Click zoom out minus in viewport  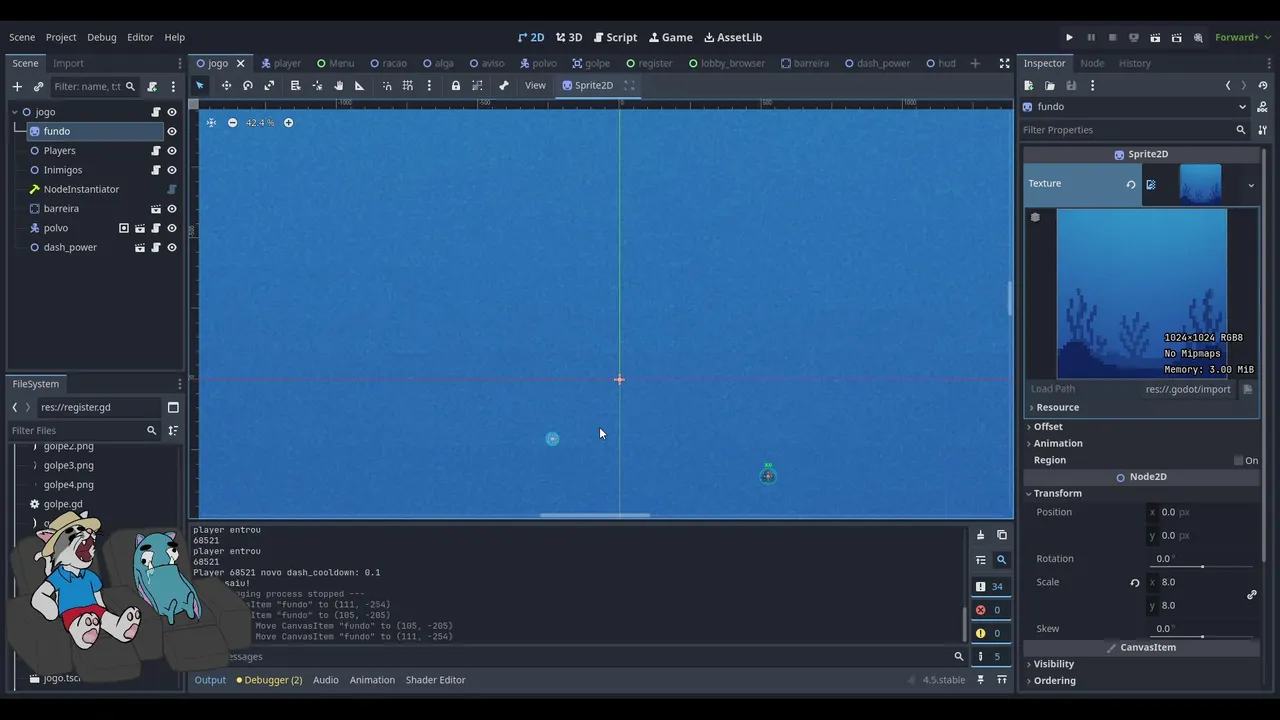click(x=232, y=123)
